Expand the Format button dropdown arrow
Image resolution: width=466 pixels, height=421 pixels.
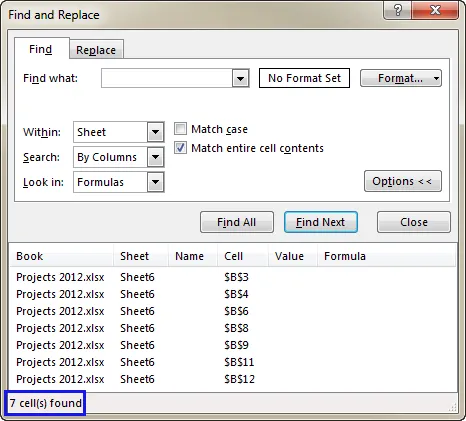tap(436, 79)
